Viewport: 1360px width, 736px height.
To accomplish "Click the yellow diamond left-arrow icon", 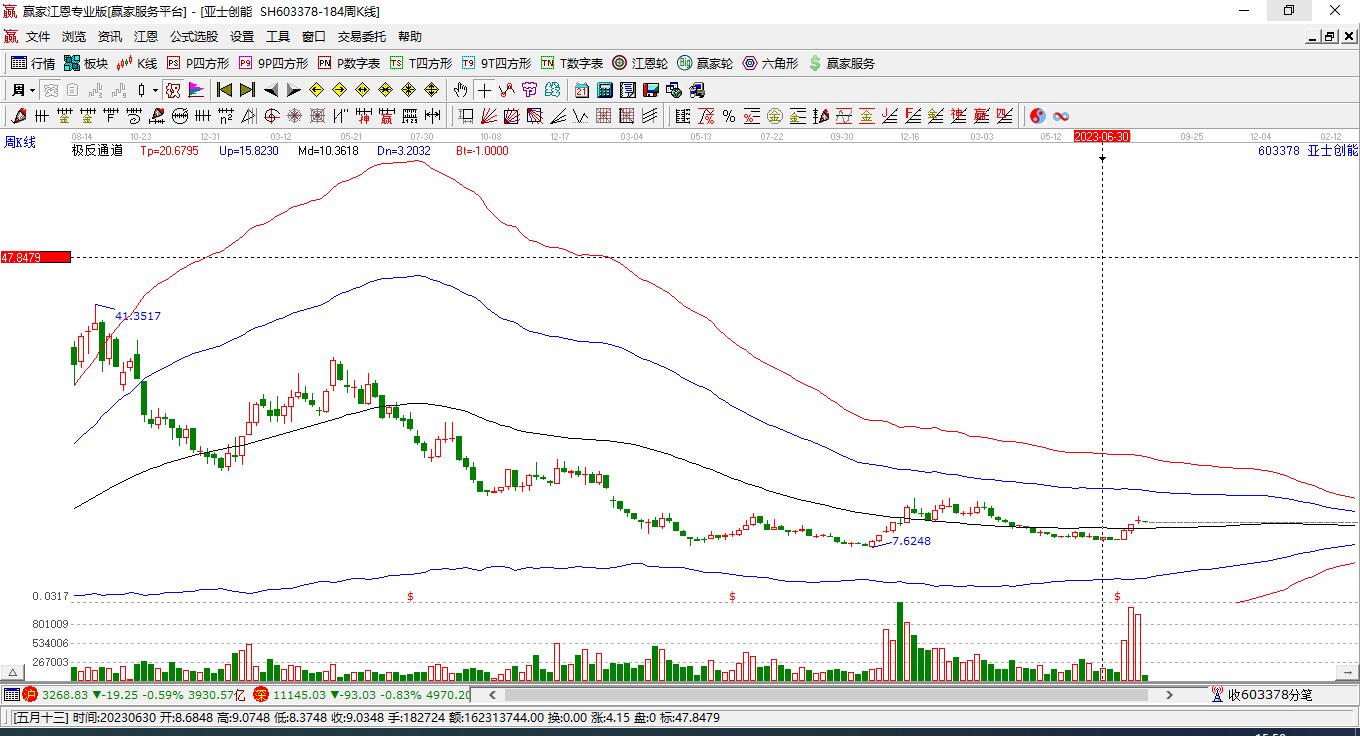I will (317, 90).
